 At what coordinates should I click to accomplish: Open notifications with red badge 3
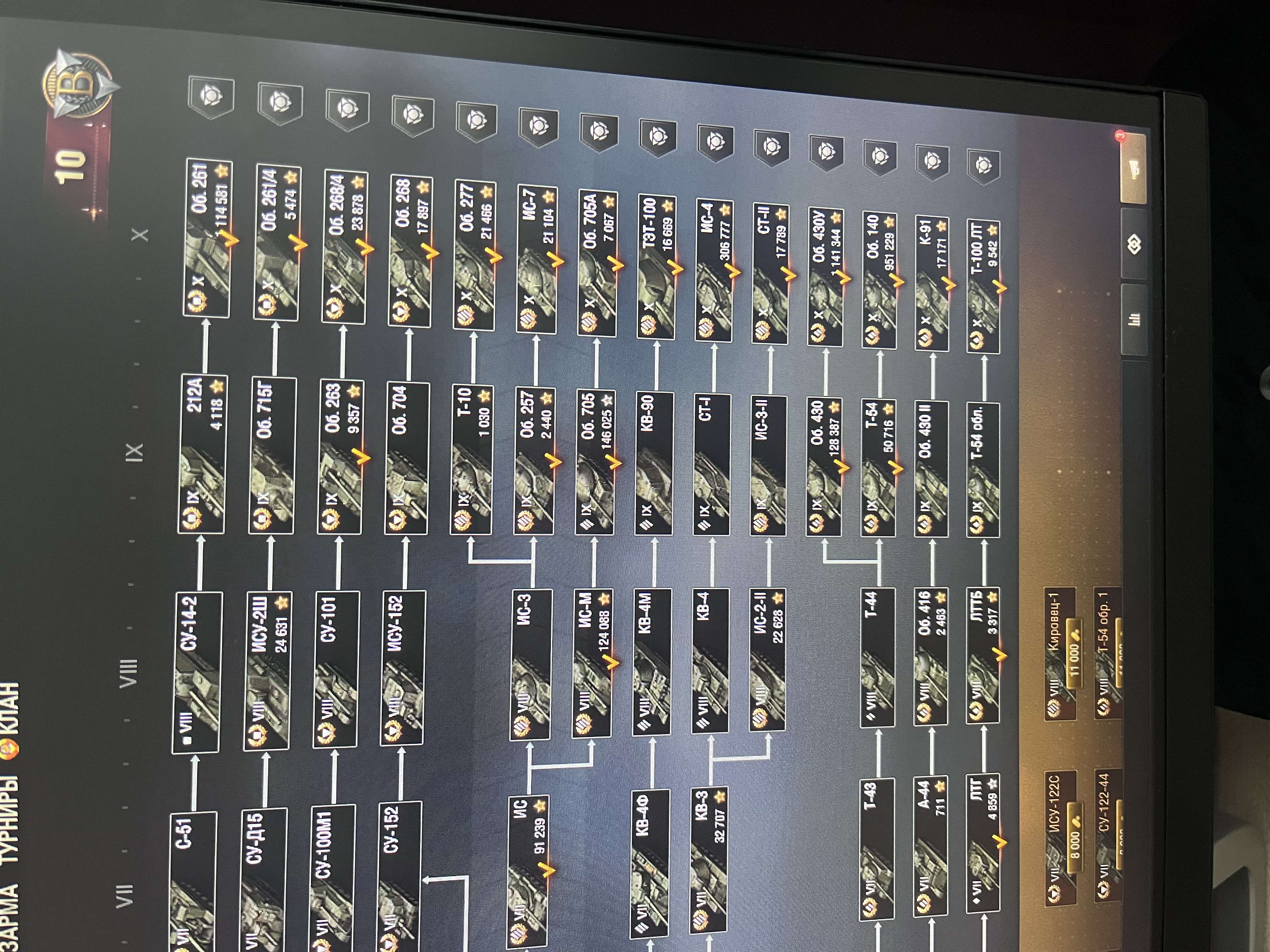point(1133,169)
